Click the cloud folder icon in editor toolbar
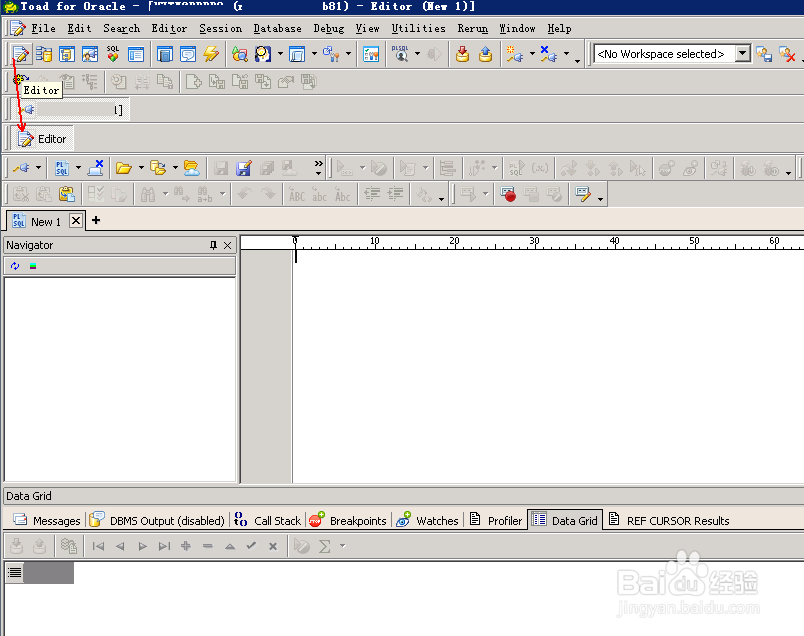This screenshot has width=804, height=636. coord(191,168)
